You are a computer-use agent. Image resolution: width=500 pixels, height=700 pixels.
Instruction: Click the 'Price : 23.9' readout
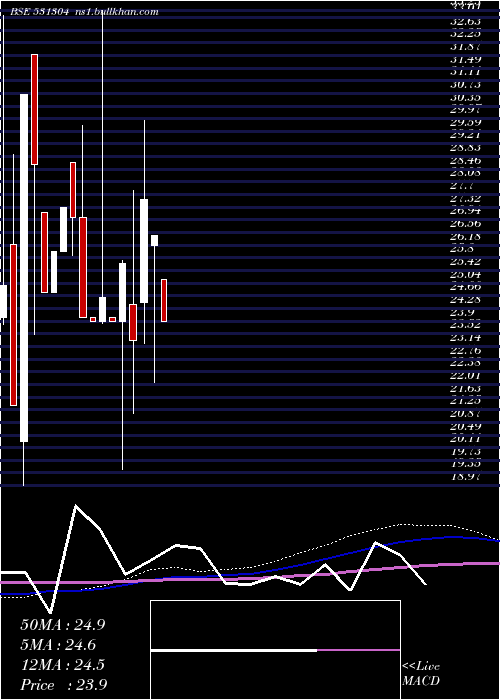tap(63, 685)
